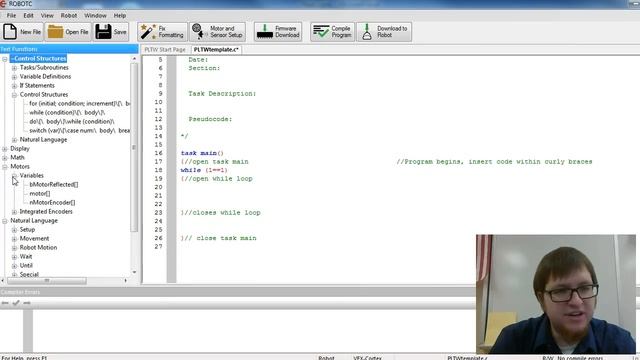Open the Edit menu
The height and width of the screenshot is (360, 640).
[29, 16]
